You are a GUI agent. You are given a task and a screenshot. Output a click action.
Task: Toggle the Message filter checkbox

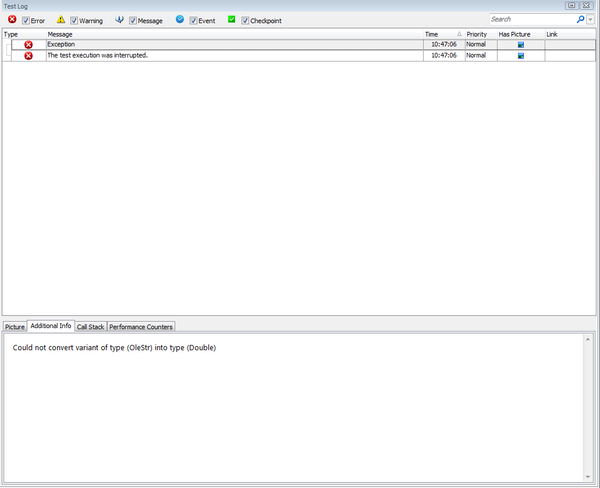(133, 21)
